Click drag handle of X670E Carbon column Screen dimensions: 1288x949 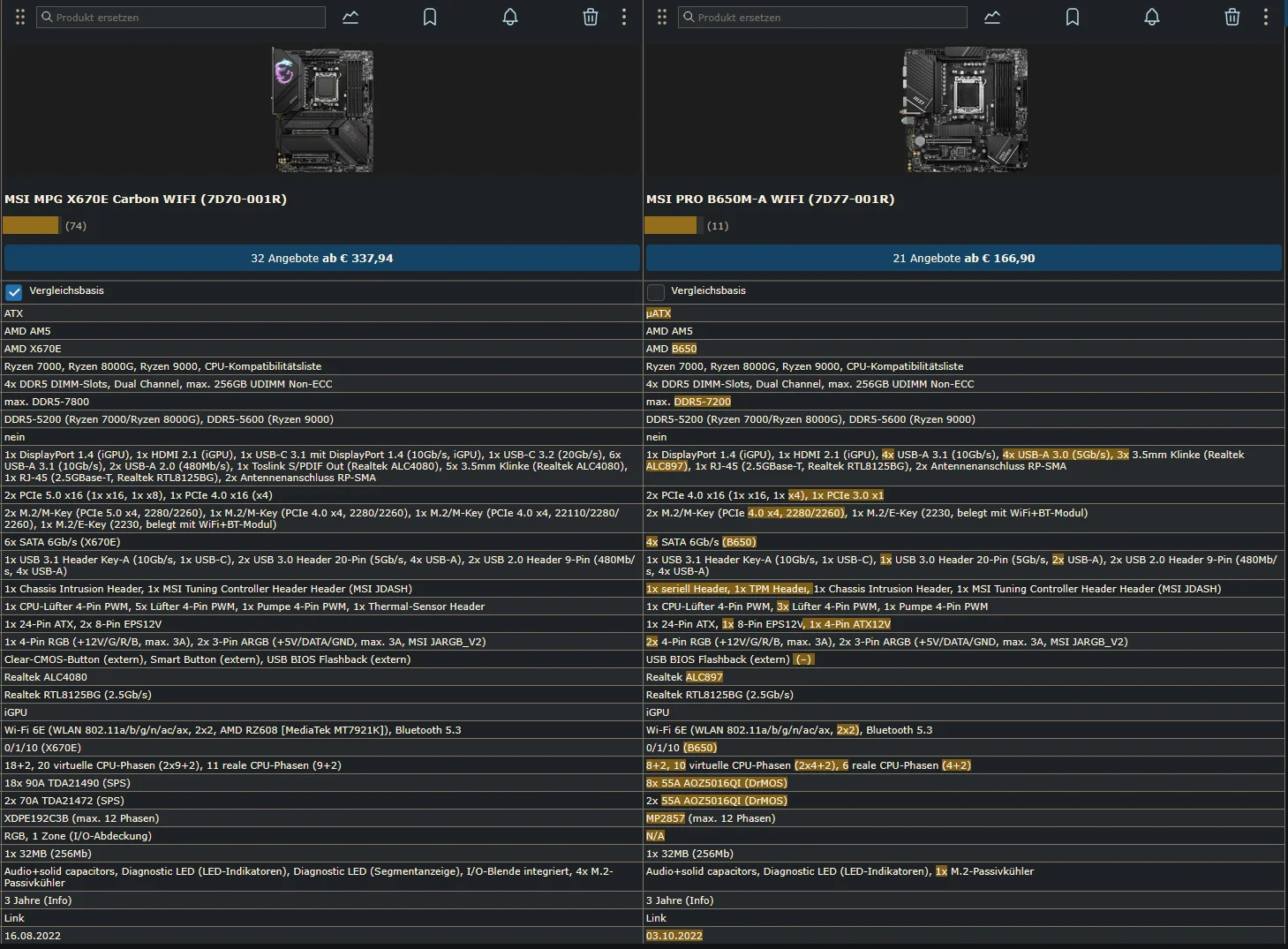tap(20, 17)
